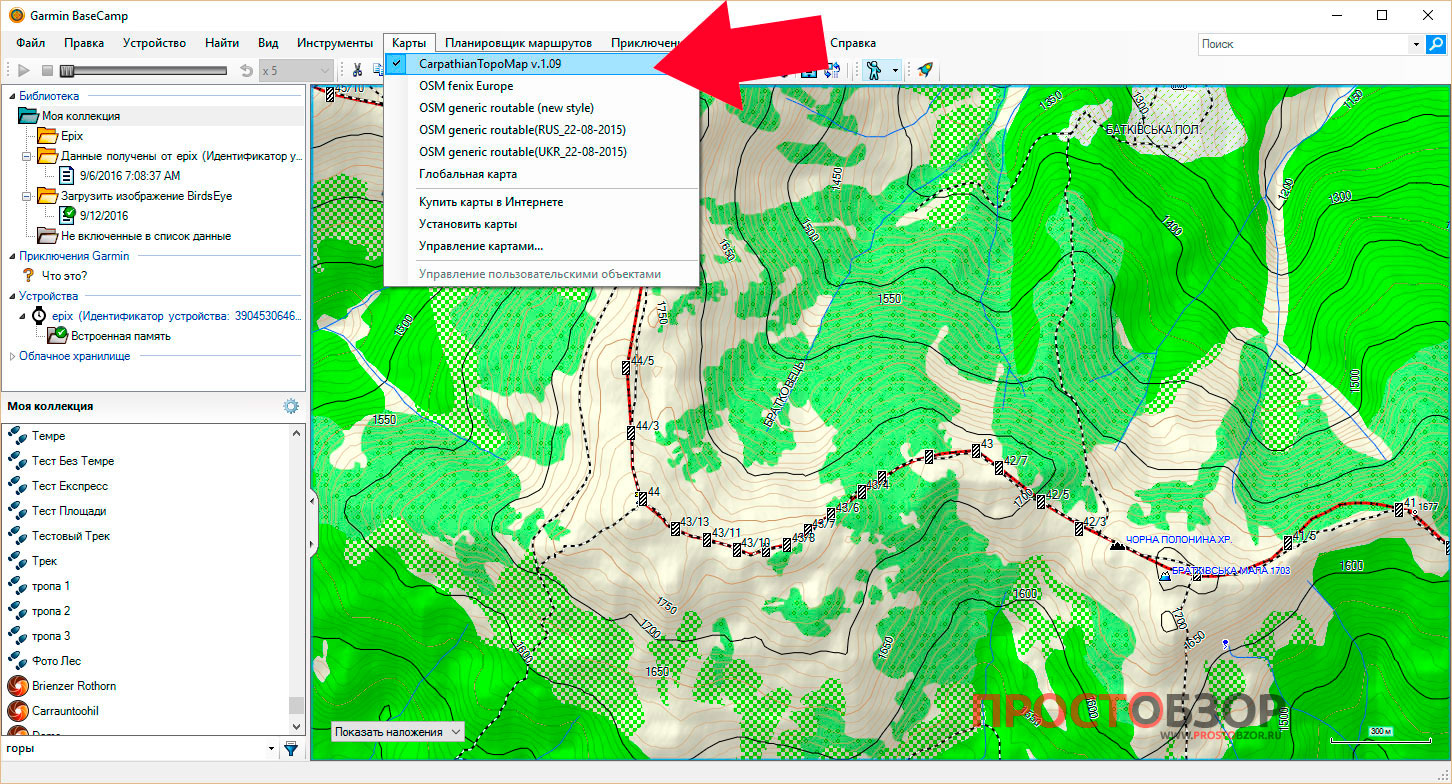The height and width of the screenshot is (784, 1452).
Task: Click the filter funnel icon
Action: click(291, 748)
